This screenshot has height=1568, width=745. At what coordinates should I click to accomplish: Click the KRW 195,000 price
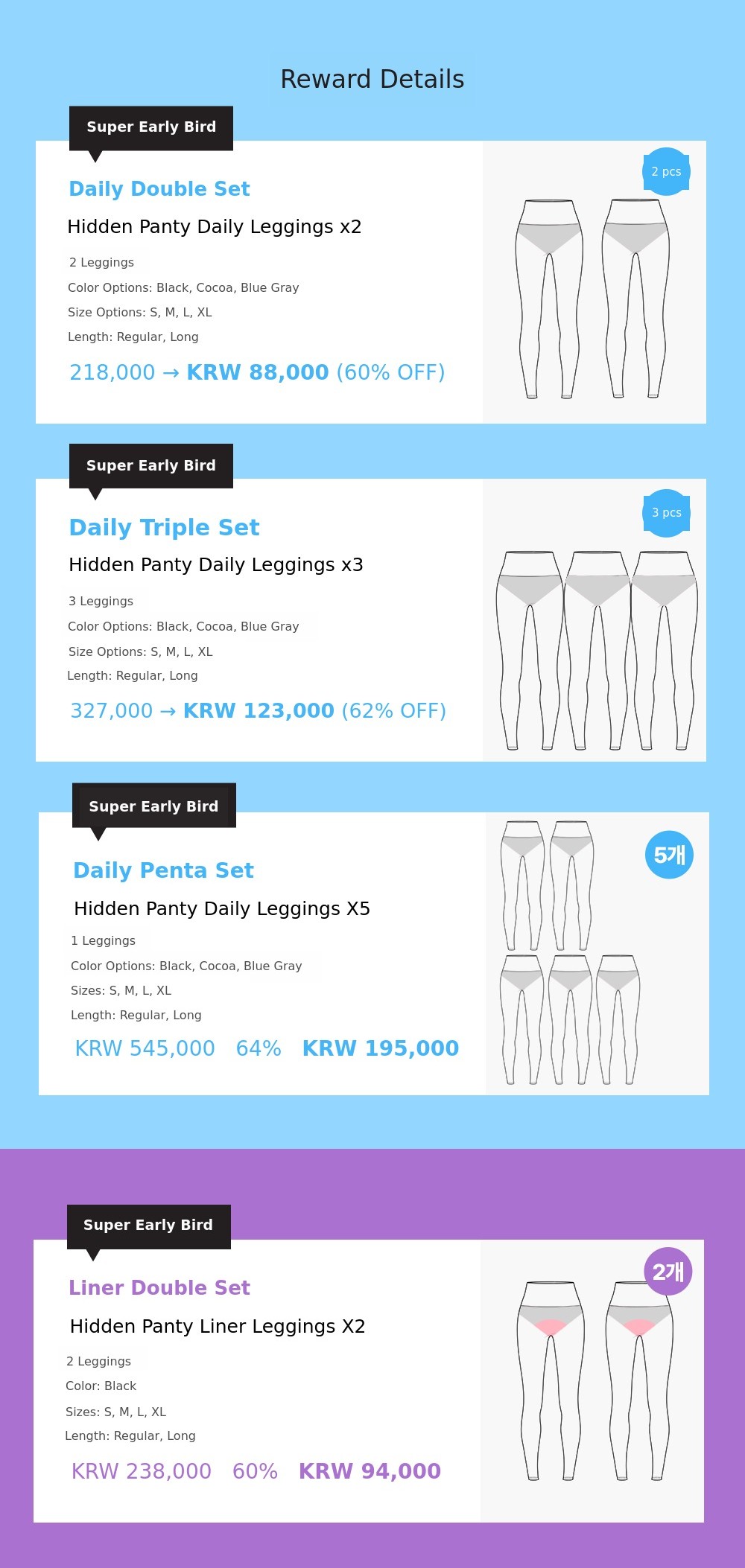380,1048
